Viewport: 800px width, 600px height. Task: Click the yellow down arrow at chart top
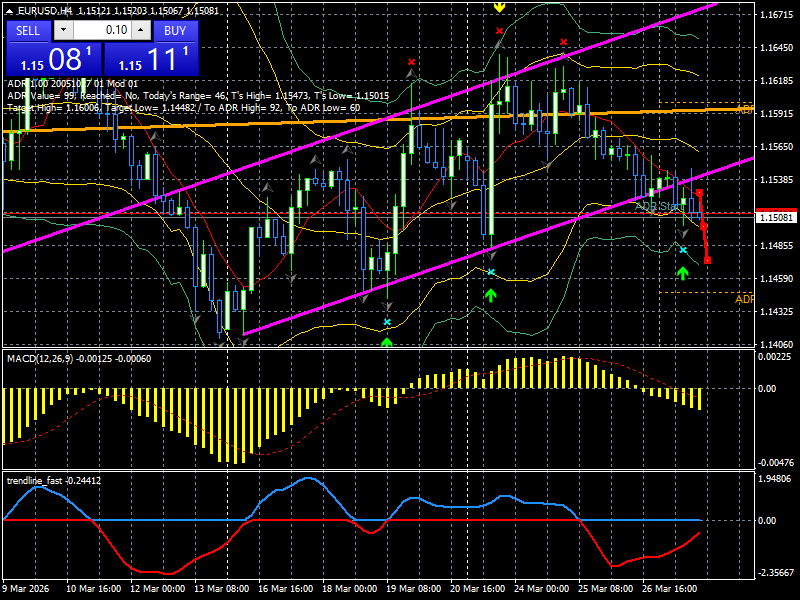[x=499, y=7]
